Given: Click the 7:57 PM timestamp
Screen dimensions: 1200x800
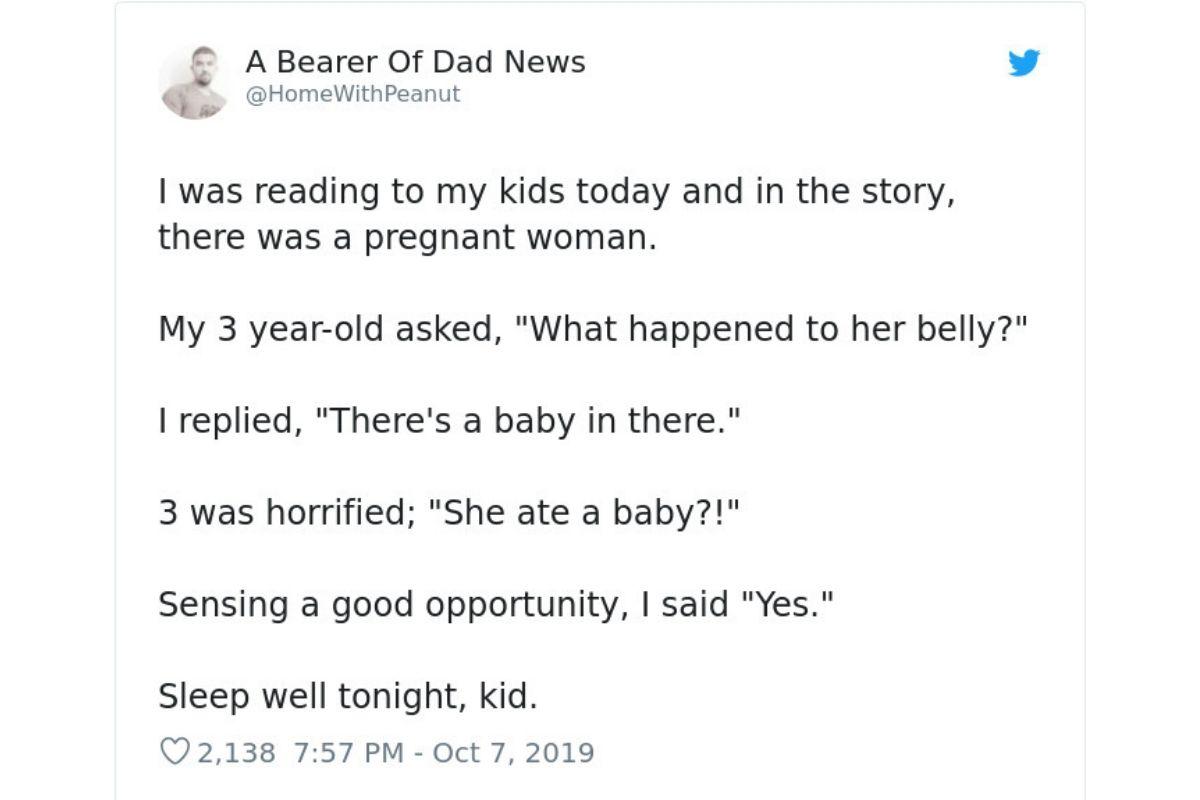Looking at the screenshot, I should pos(350,752).
